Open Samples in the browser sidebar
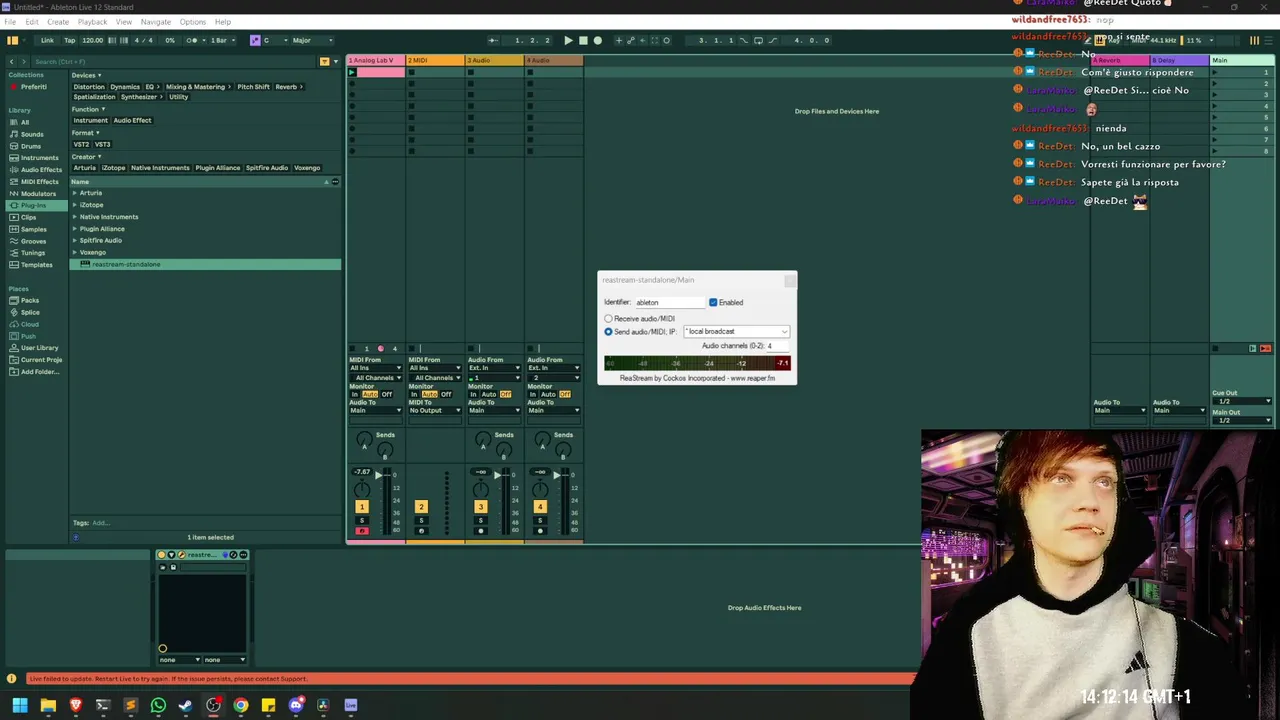Image resolution: width=1280 pixels, height=720 pixels. (33, 229)
